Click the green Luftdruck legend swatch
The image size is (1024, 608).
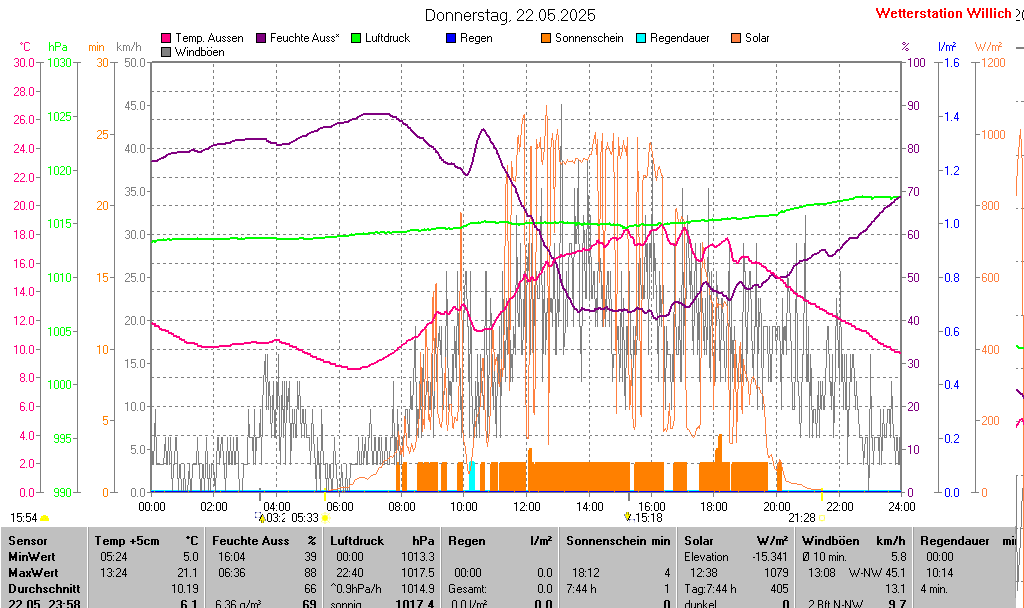pos(356,39)
